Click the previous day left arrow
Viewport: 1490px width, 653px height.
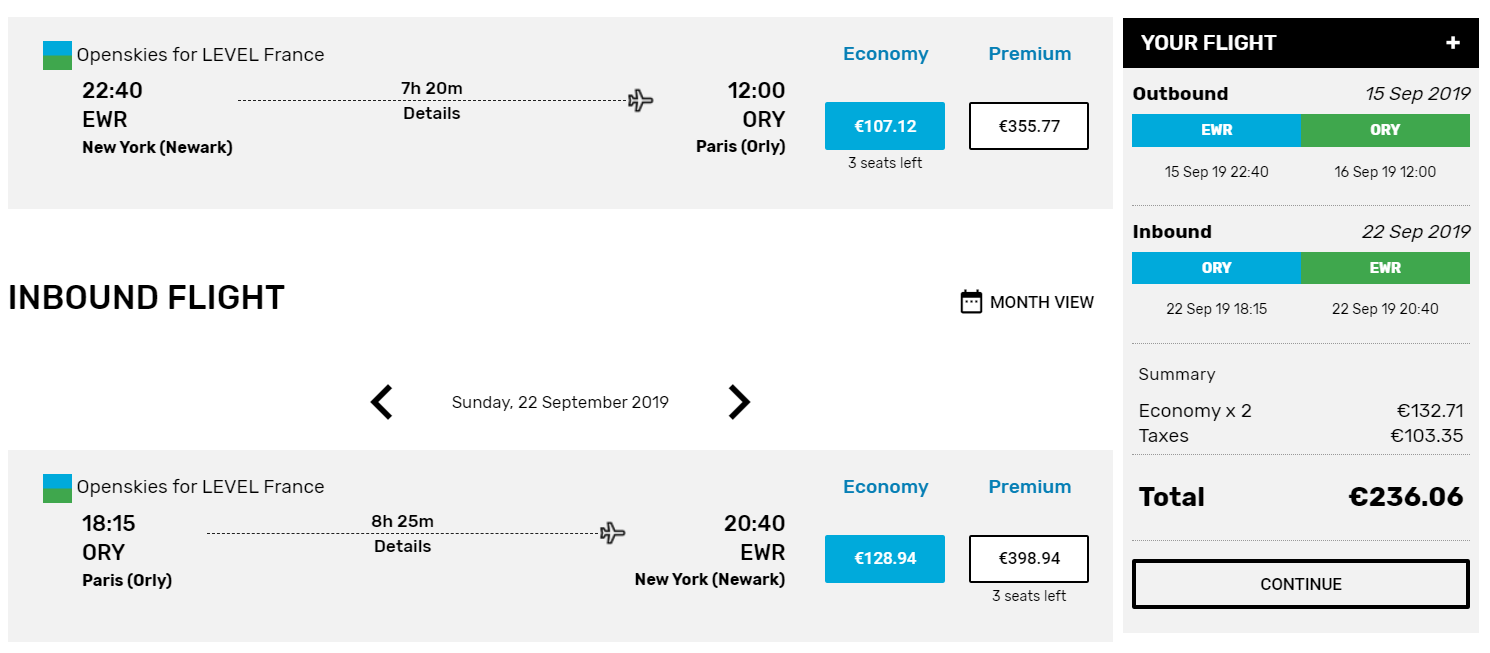[x=382, y=402]
